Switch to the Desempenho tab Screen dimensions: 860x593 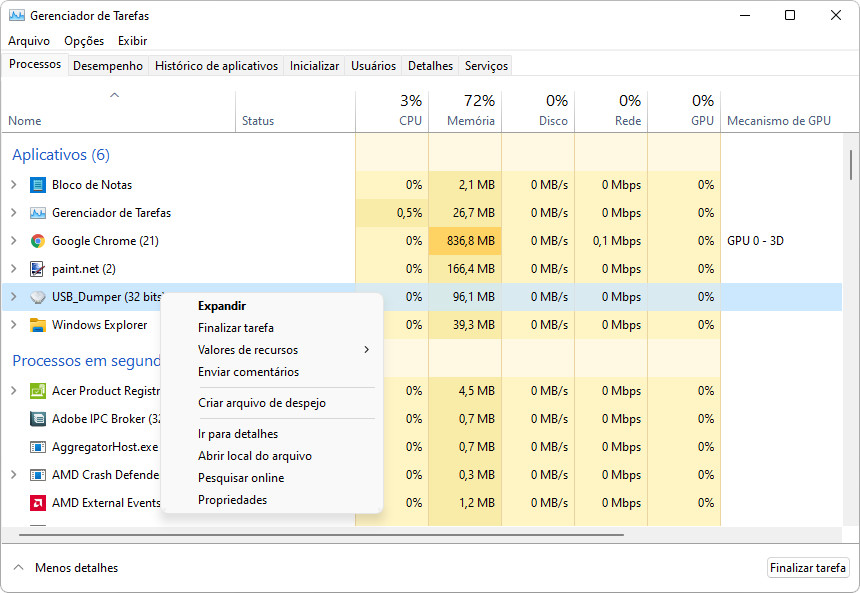[108, 65]
